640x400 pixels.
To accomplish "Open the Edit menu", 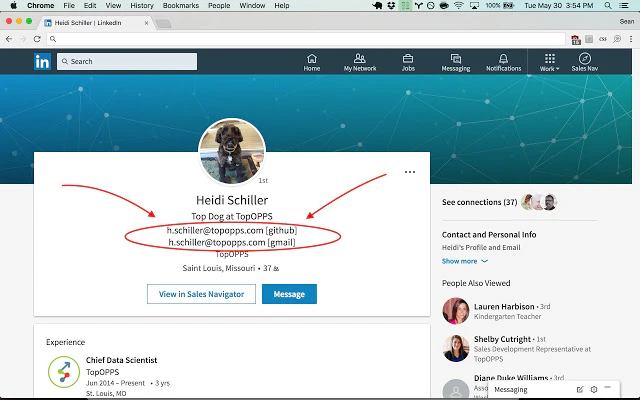I will point(90,5).
